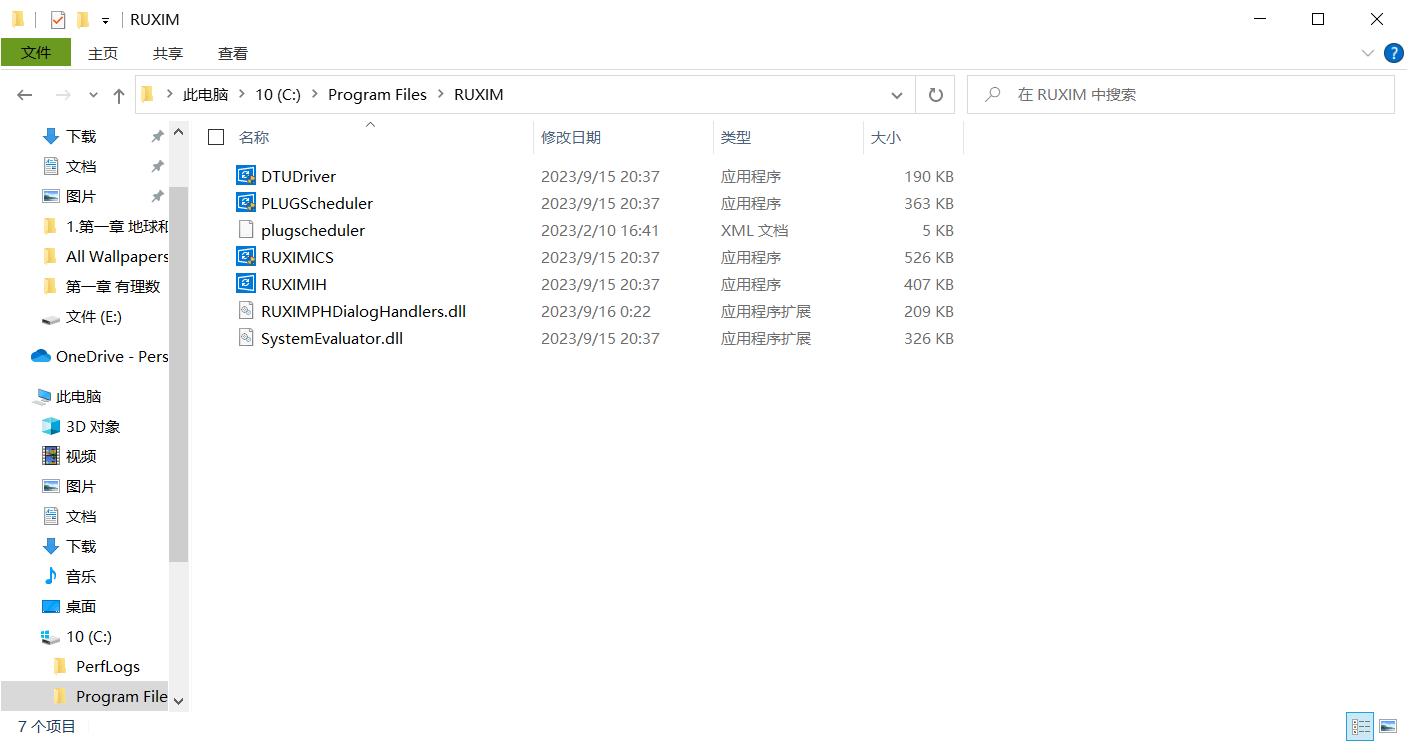Click the navigation pane scroll down arrow

tap(178, 700)
